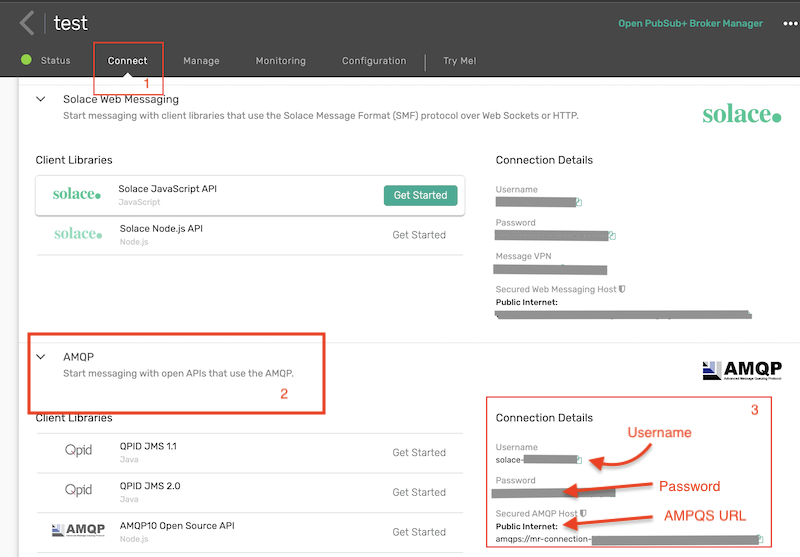Copy the Solace Web Messaging password
The width and height of the screenshot is (800, 557).
coord(612,236)
